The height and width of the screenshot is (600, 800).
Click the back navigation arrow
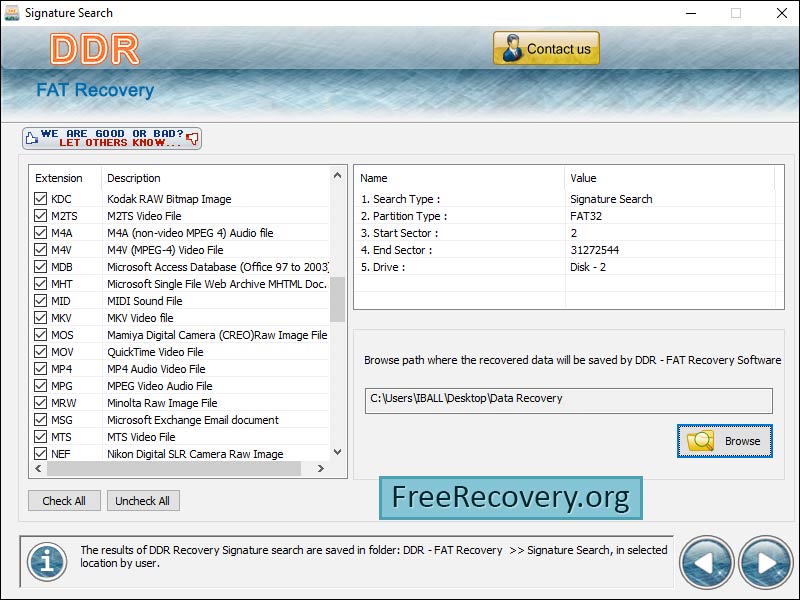[x=708, y=562]
